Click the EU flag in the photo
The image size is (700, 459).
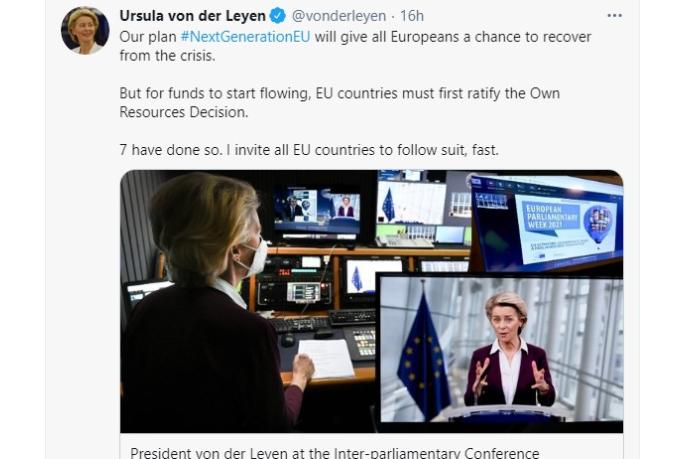(x=423, y=353)
